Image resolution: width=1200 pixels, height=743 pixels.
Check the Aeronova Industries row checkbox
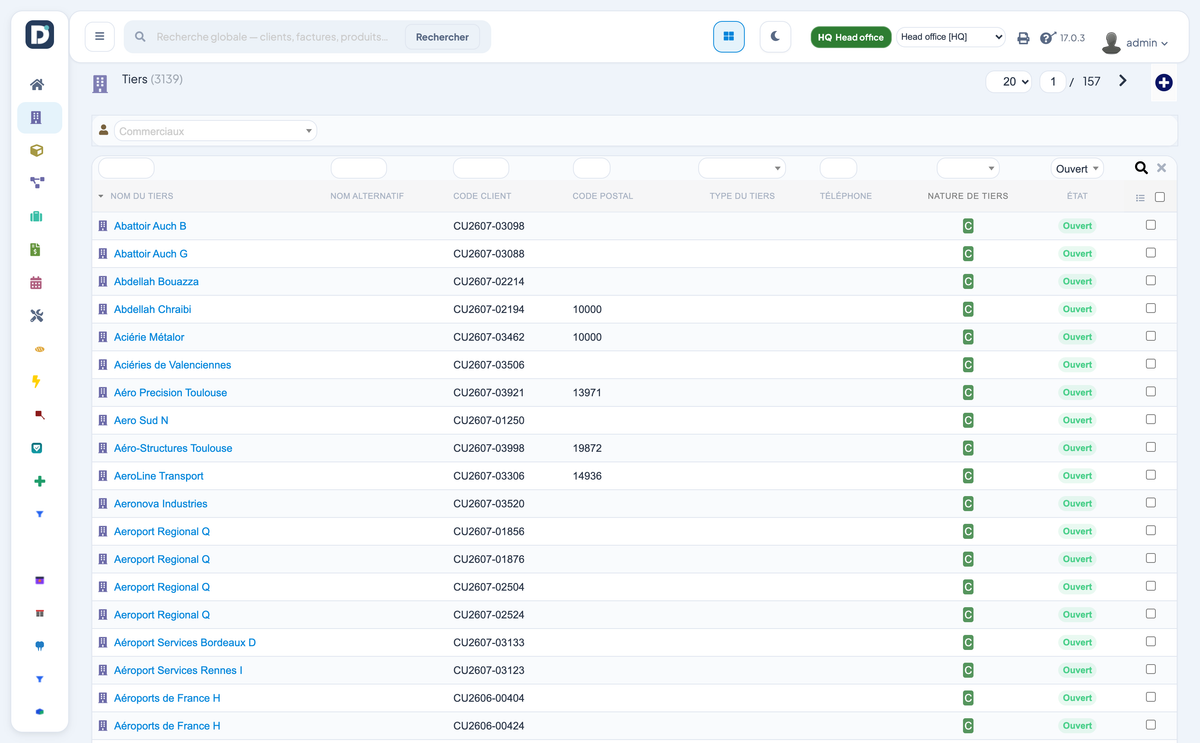pyautogui.click(x=1151, y=503)
